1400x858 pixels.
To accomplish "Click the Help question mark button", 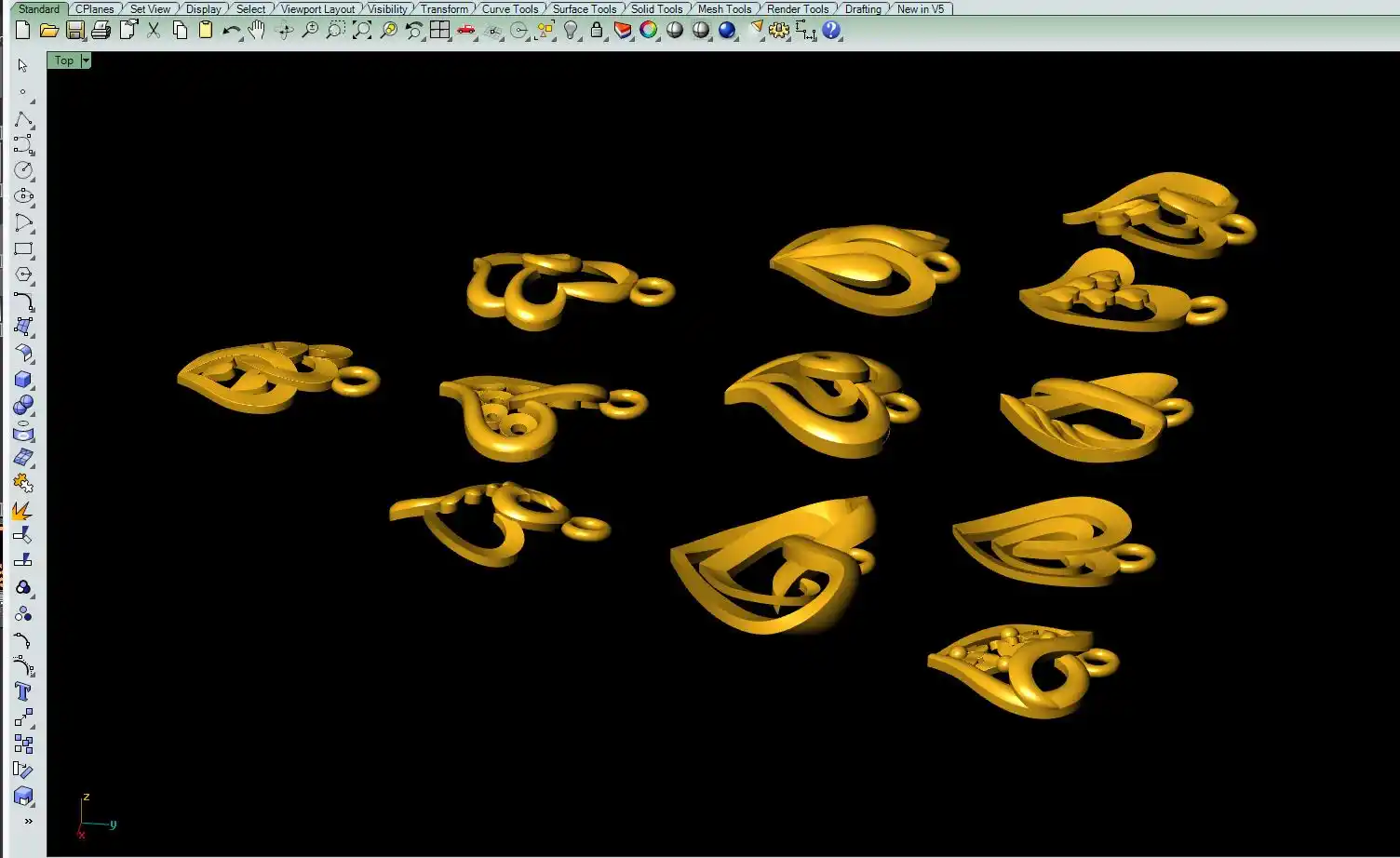I will [831, 31].
